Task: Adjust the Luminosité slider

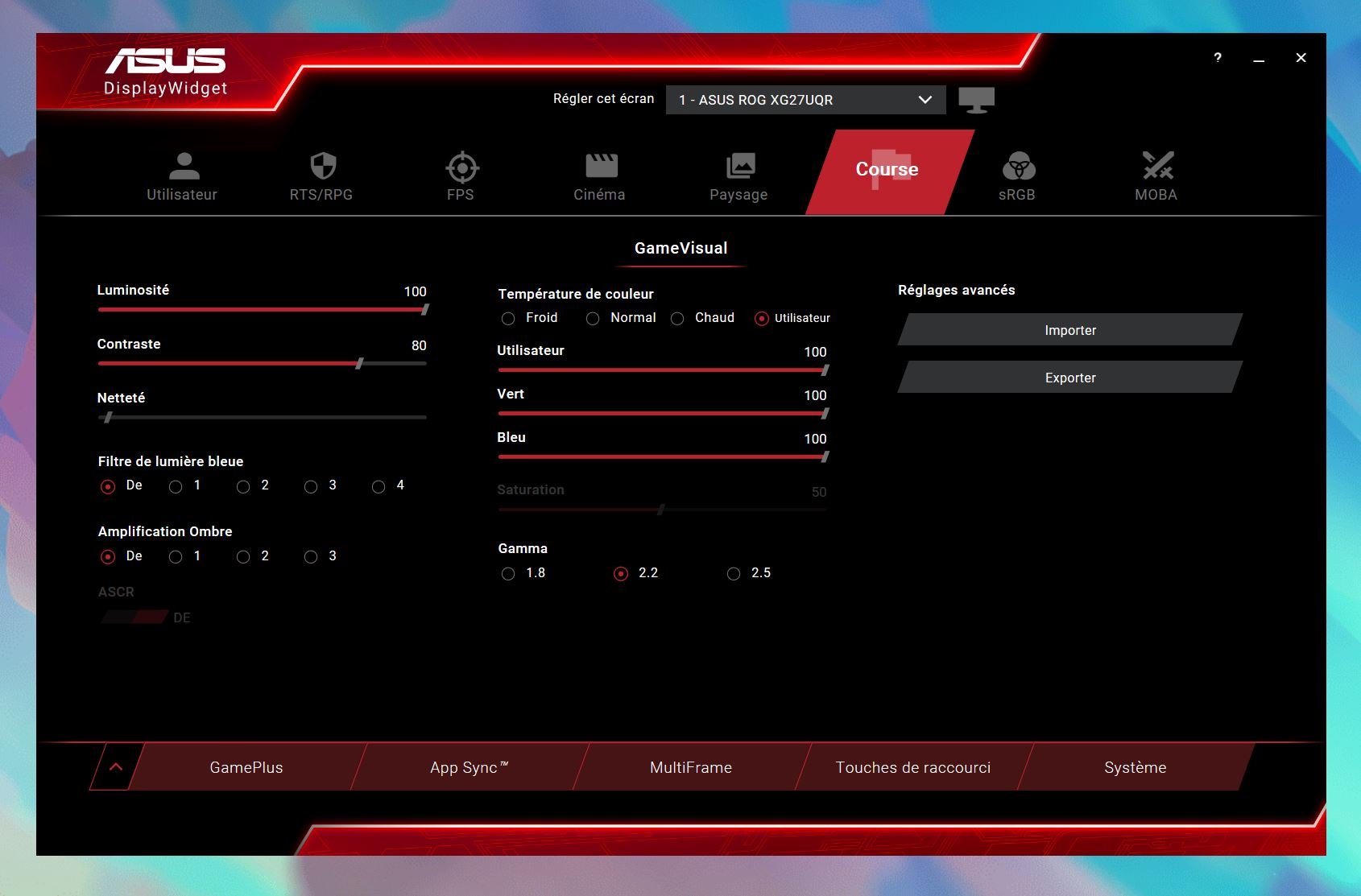Action: 263,309
